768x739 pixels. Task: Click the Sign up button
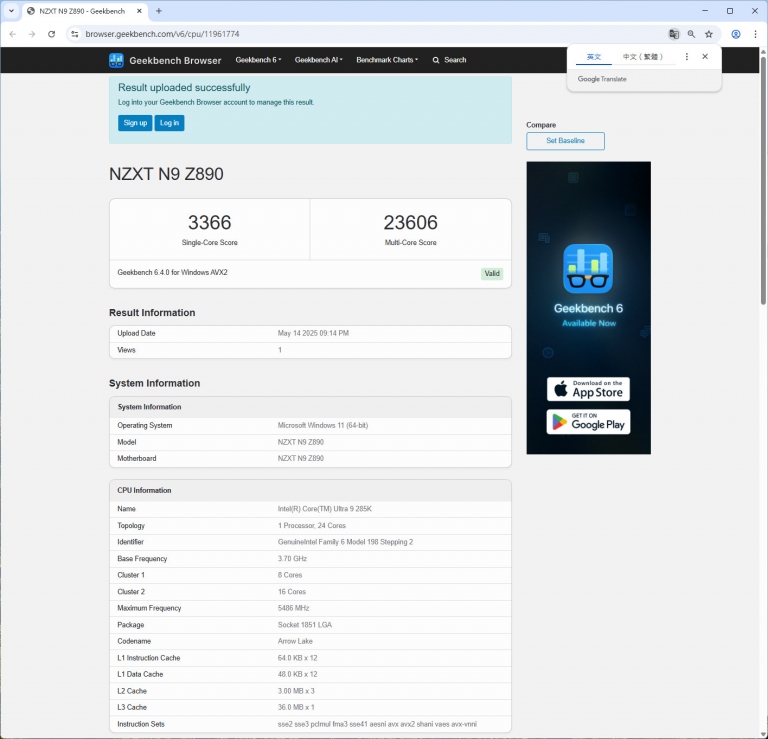click(135, 123)
